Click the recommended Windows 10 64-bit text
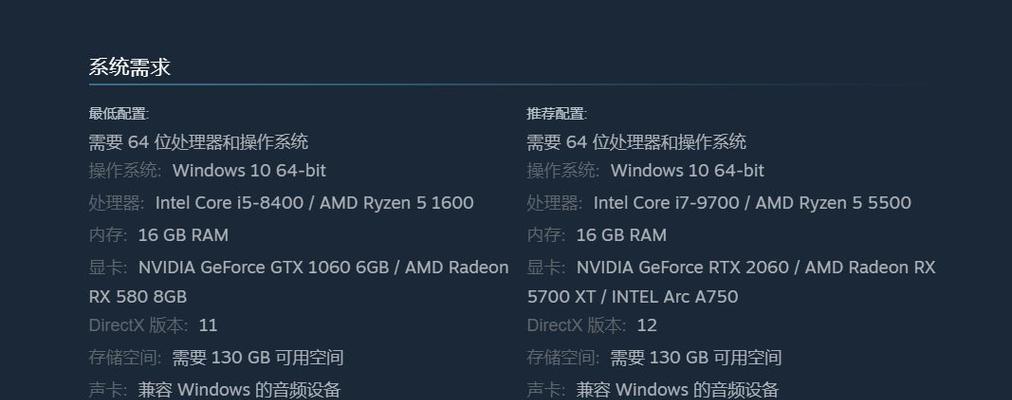This screenshot has width=1012, height=400. 687,170
